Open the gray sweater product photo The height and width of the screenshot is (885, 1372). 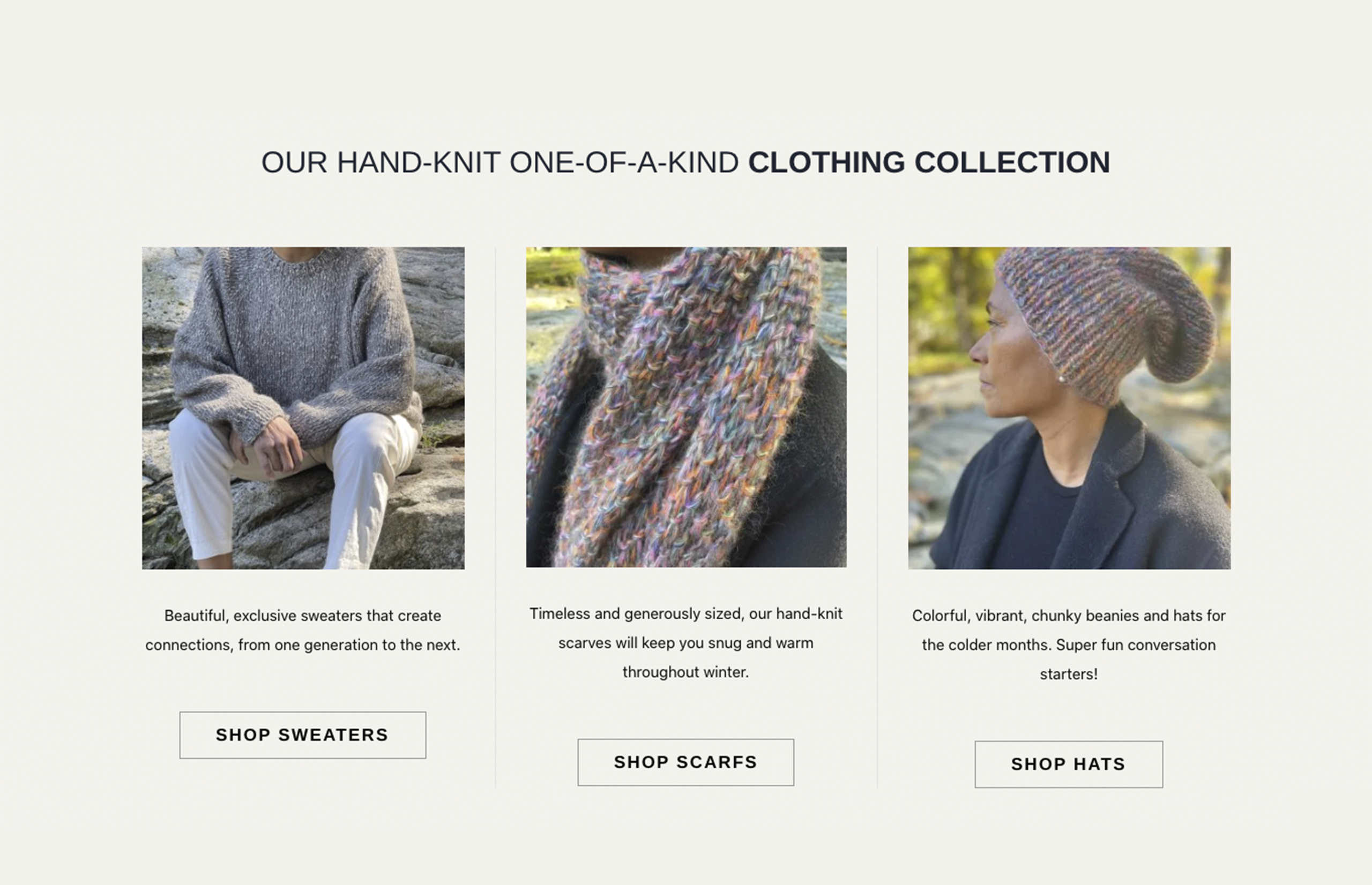(x=303, y=408)
